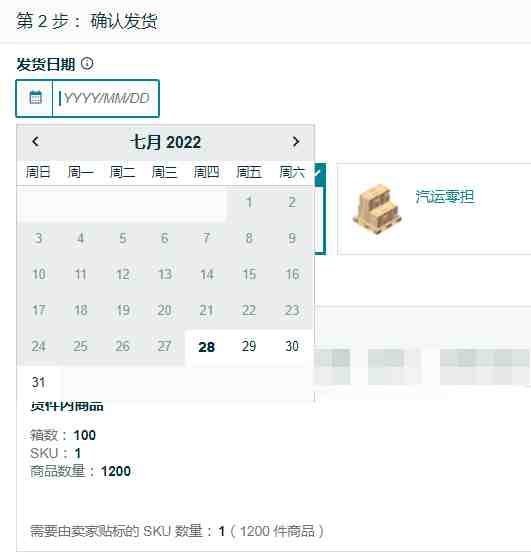This screenshot has width=531, height=555.
Task: Click disabled date 15 in calendar
Action: point(249,274)
